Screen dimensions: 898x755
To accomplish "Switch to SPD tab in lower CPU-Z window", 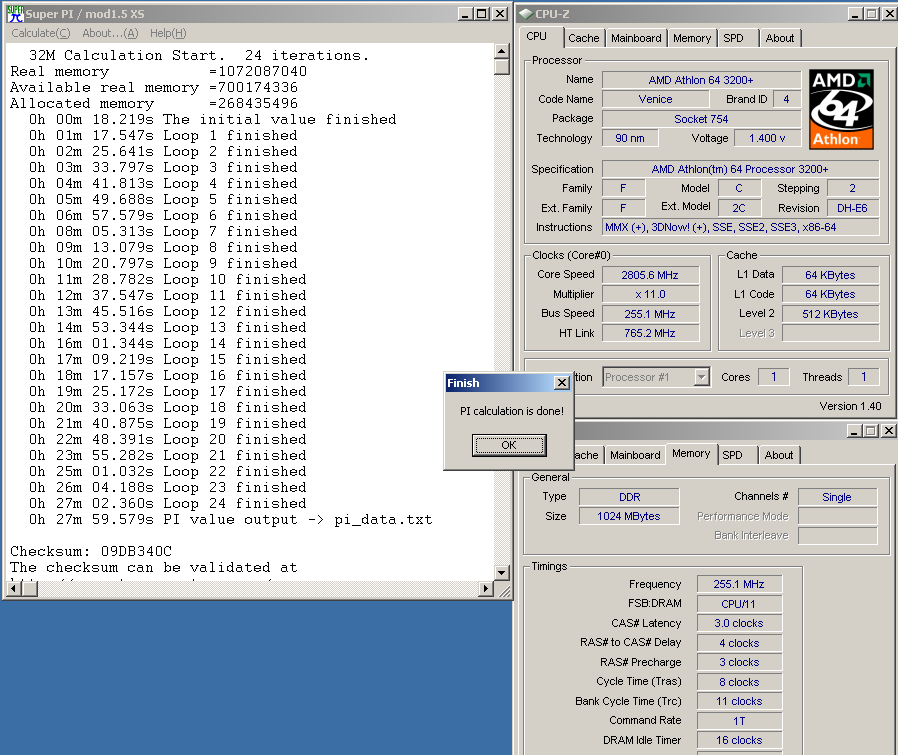I will [732, 455].
